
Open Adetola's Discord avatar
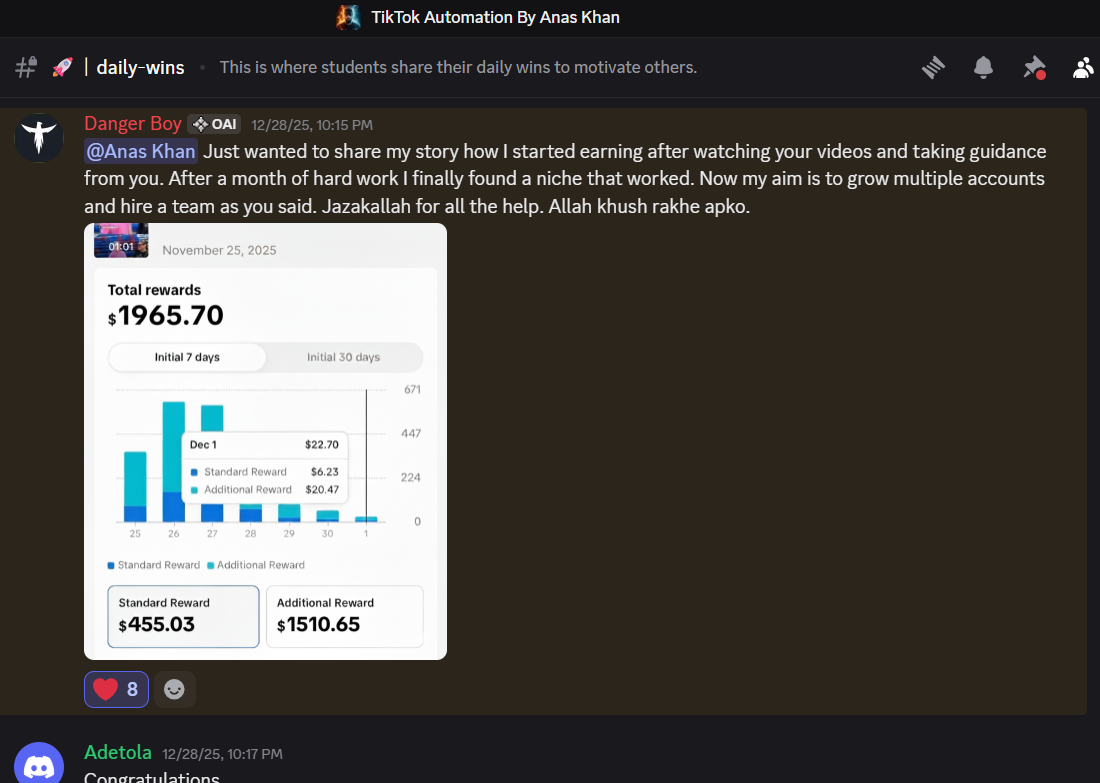coord(39,763)
